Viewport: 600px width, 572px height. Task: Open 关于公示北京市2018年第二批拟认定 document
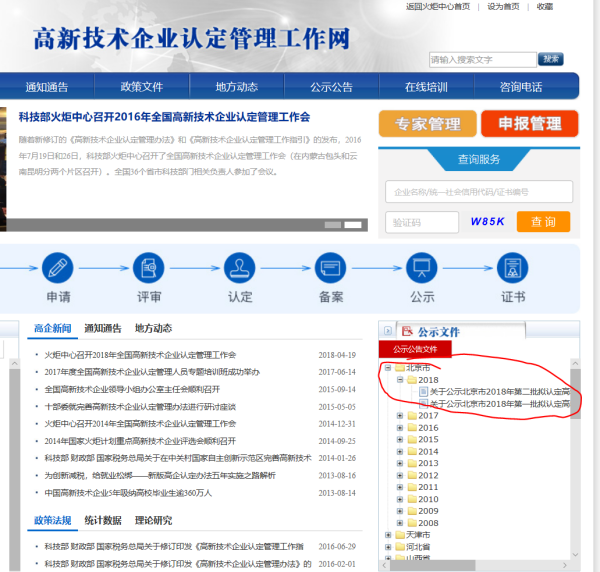point(500,391)
